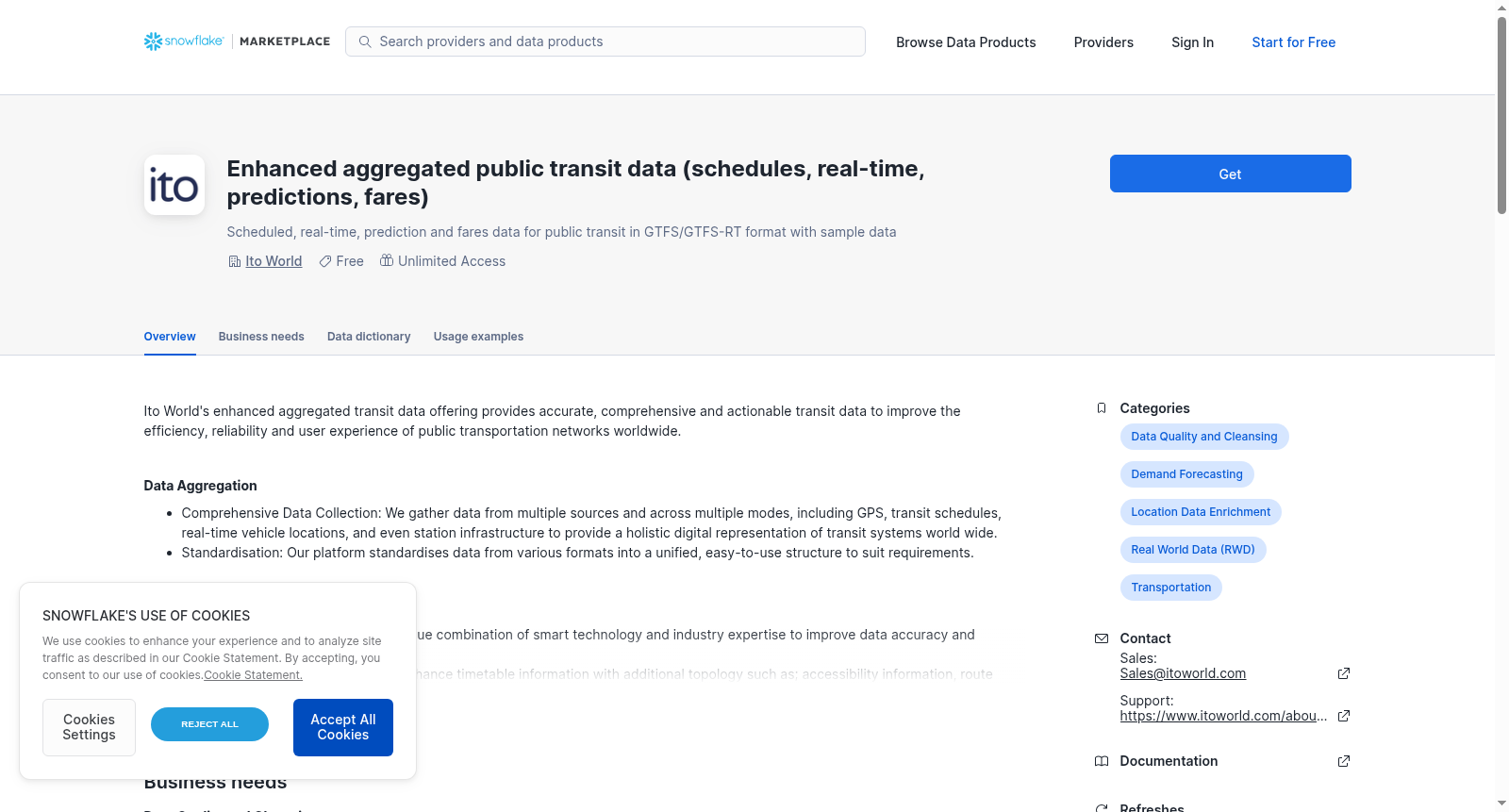Click the scrollbar up arrow
1509x812 pixels.
coord(1501,8)
